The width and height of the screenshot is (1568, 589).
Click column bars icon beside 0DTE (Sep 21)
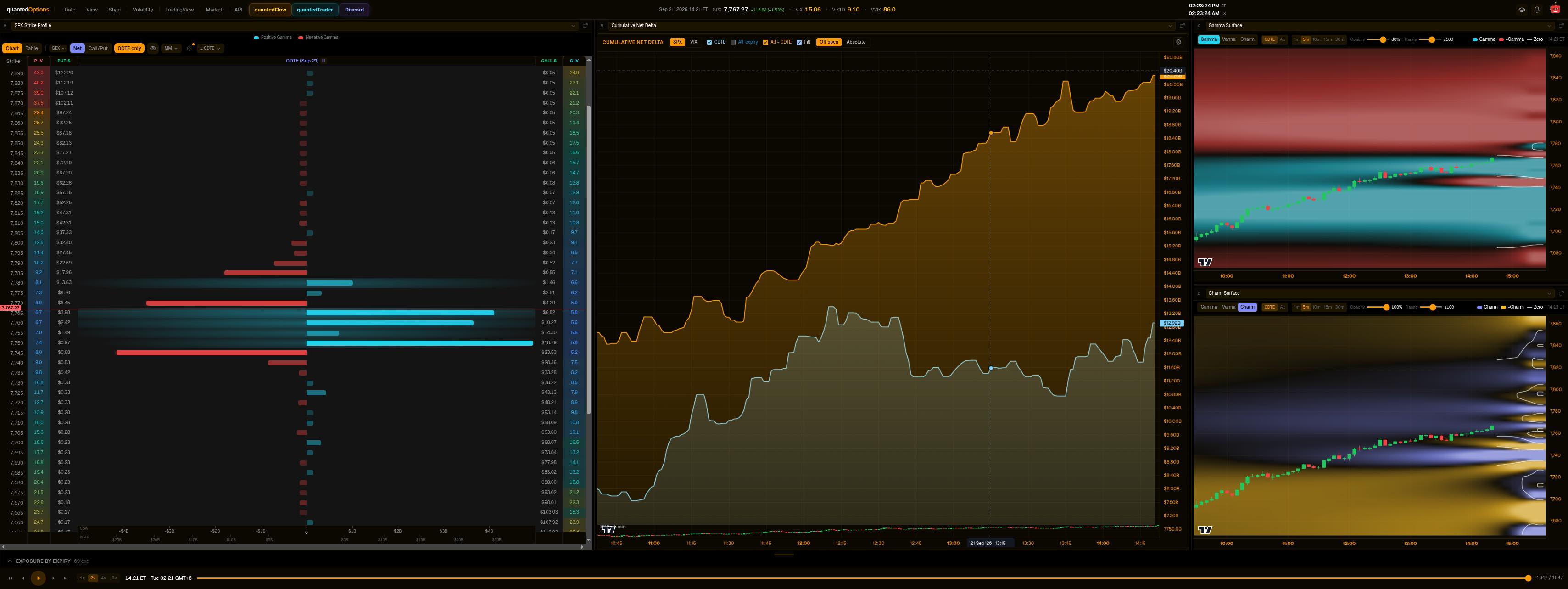pos(324,61)
